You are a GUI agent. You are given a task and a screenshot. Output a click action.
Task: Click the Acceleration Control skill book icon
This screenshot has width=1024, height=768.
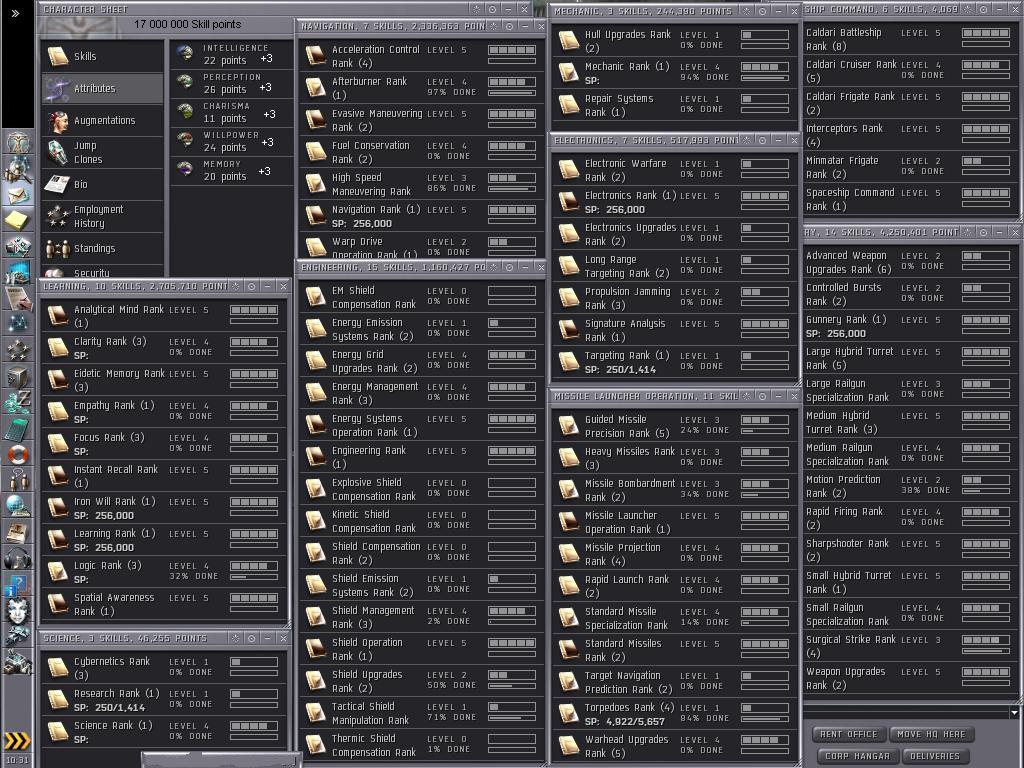[x=316, y=56]
